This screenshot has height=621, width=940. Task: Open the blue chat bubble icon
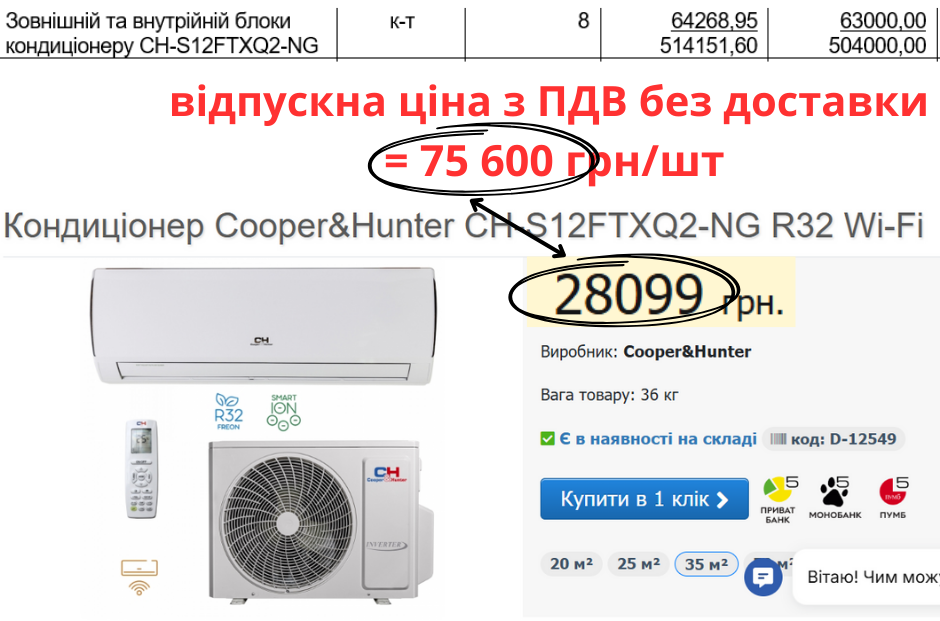pos(763,578)
